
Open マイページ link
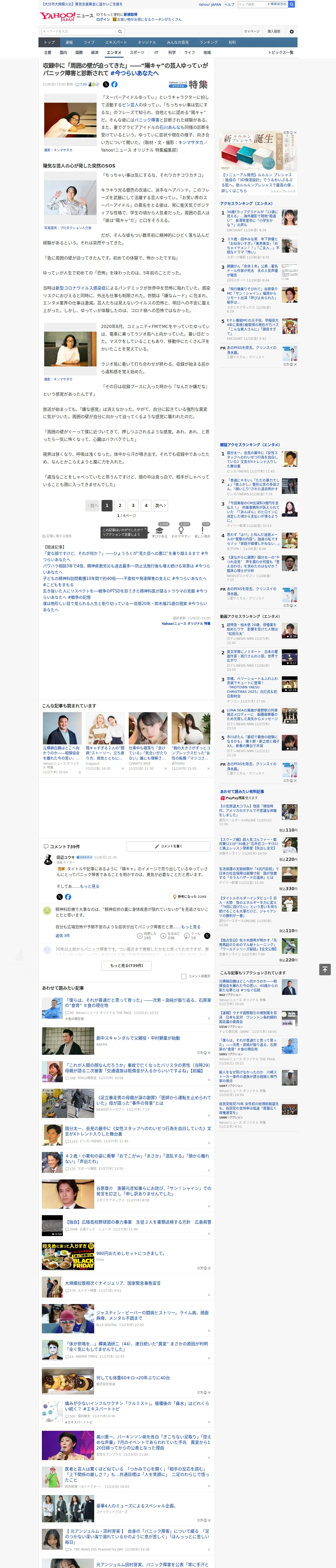[251, 32]
